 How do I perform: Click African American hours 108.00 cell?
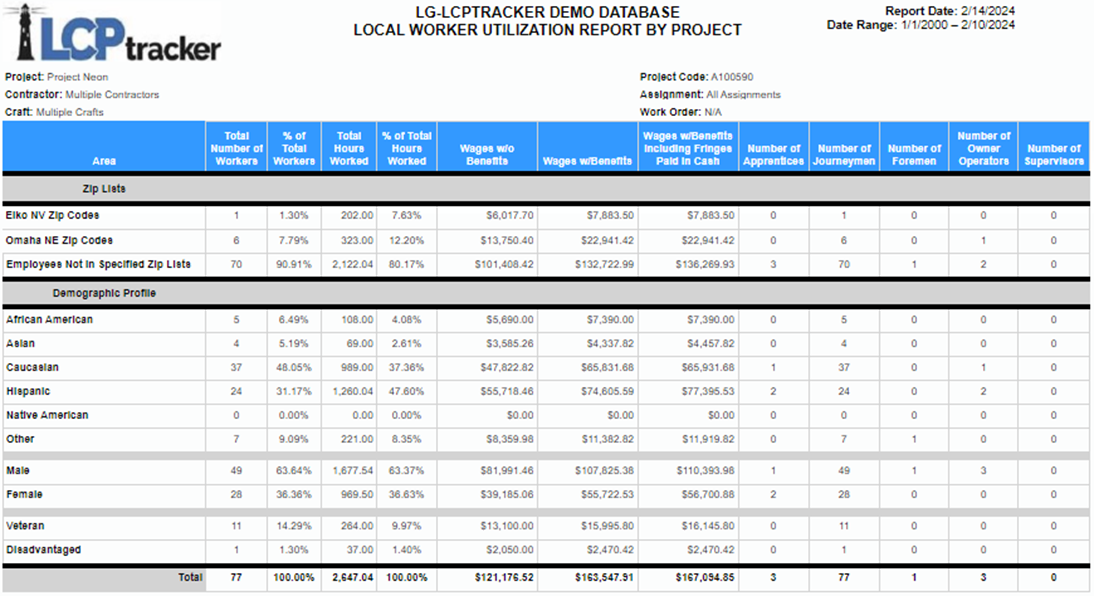click(x=357, y=319)
